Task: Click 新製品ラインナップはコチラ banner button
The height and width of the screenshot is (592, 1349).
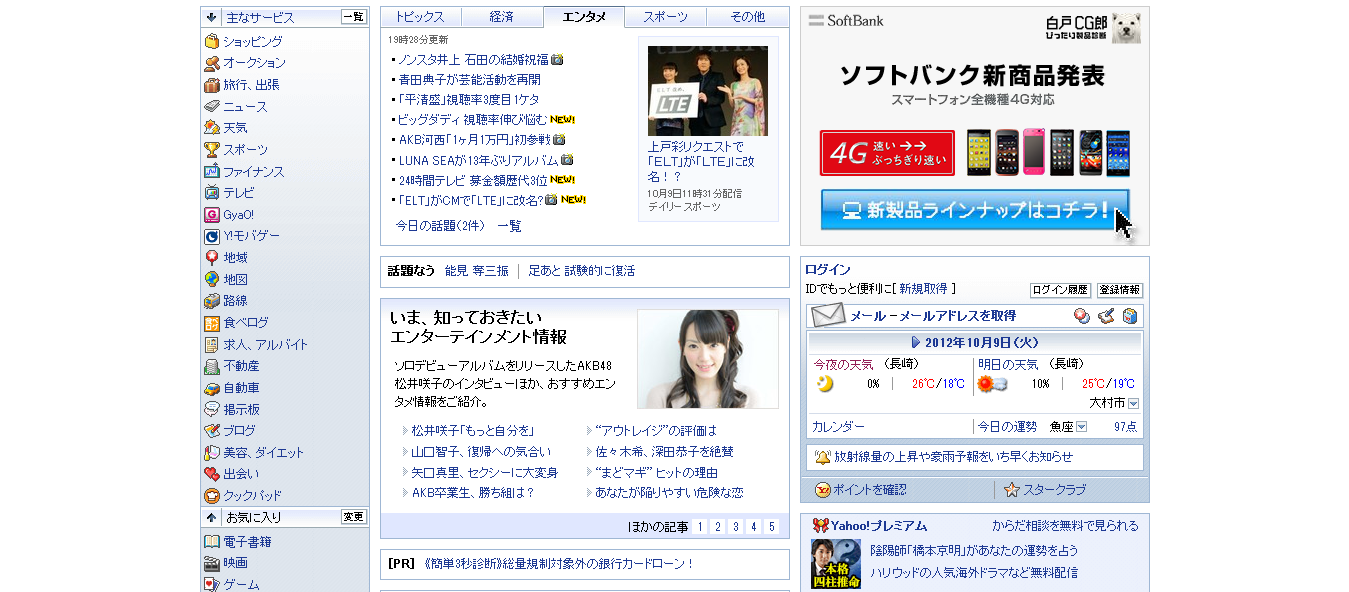Action: pos(975,210)
